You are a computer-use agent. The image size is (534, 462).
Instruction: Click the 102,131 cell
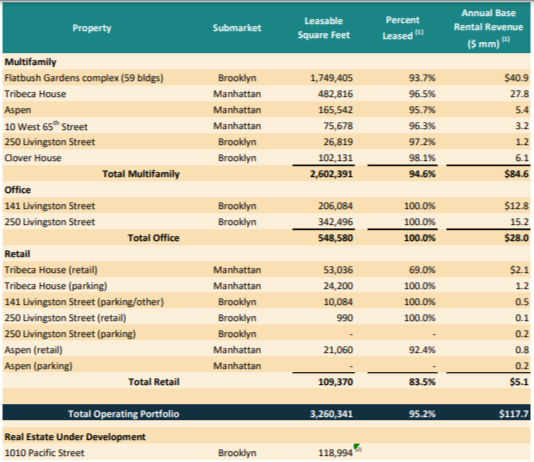click(335, 158)
